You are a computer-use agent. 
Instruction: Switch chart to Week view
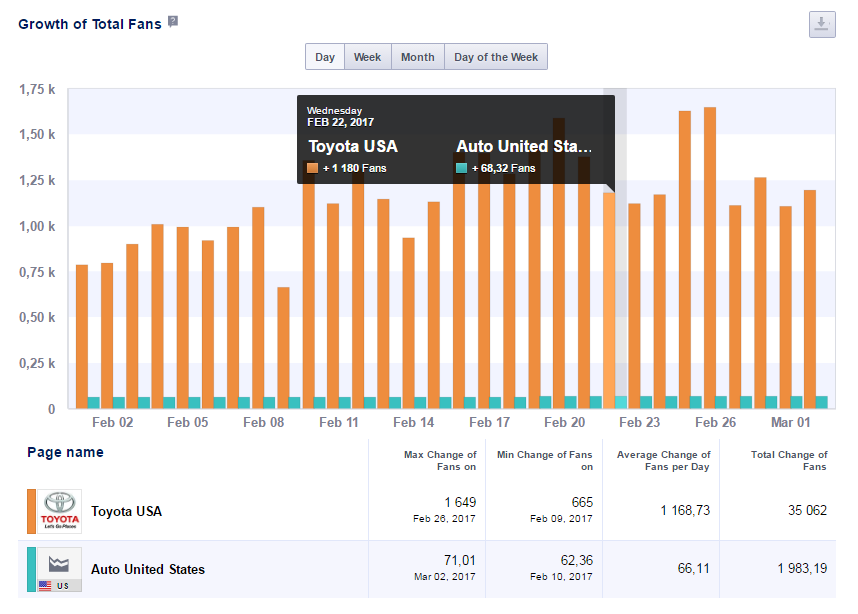[x=367, y=57]
